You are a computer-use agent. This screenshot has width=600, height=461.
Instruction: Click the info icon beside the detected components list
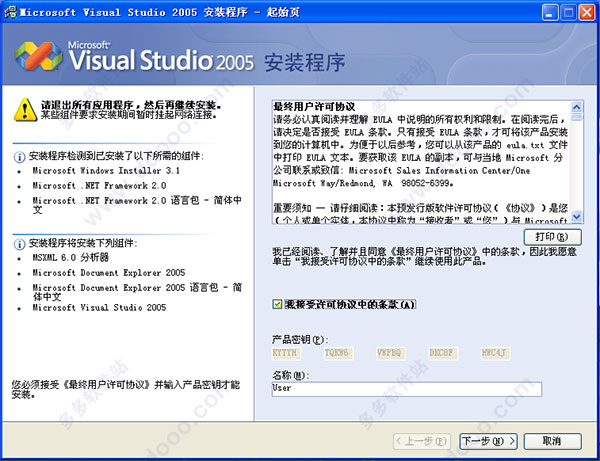[x=20, y=157]
